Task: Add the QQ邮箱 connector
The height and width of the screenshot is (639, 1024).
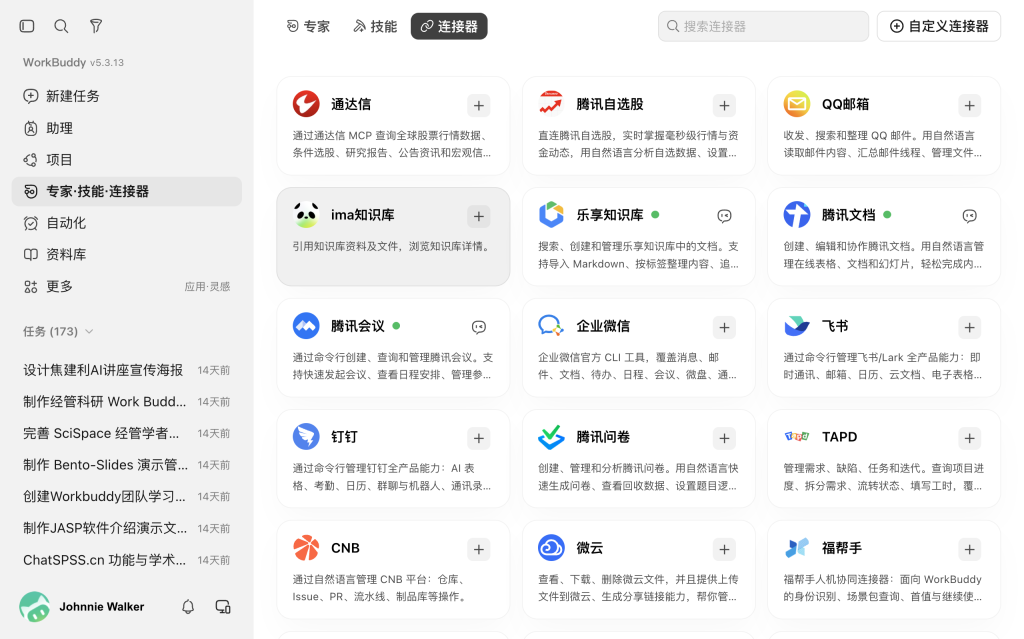Action: [x=970, y=105]
